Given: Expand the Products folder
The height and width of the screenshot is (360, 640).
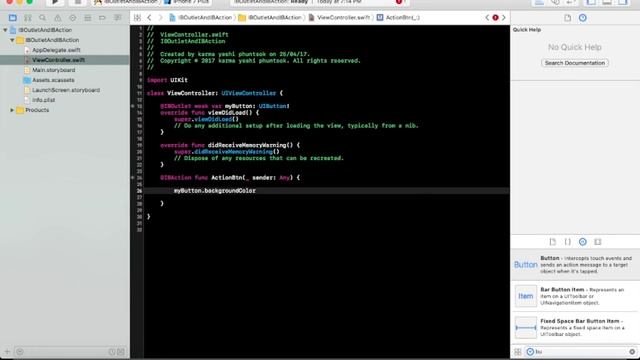Looking at the screenshot, I should (12, 110).
